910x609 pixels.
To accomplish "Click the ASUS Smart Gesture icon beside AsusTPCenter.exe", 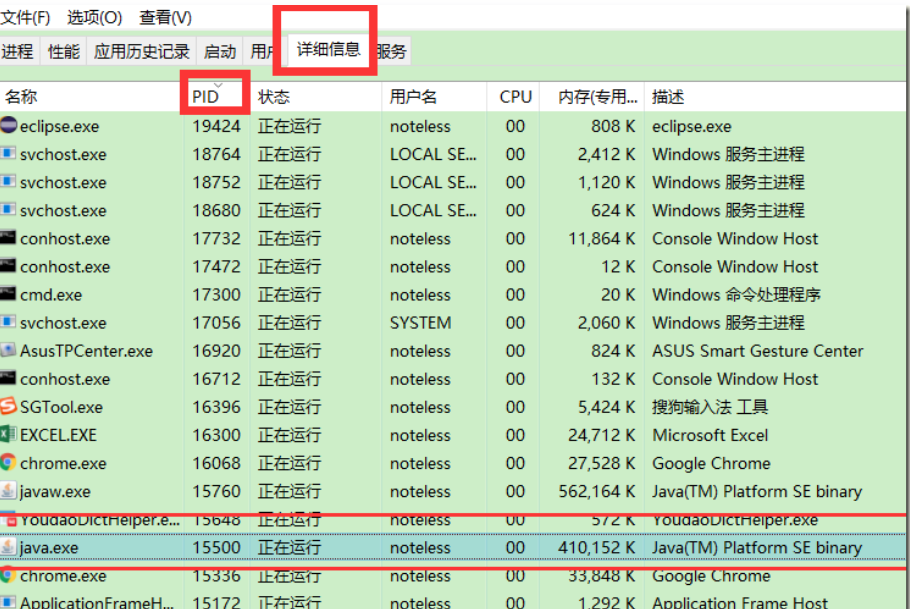I will pos(10,351).
